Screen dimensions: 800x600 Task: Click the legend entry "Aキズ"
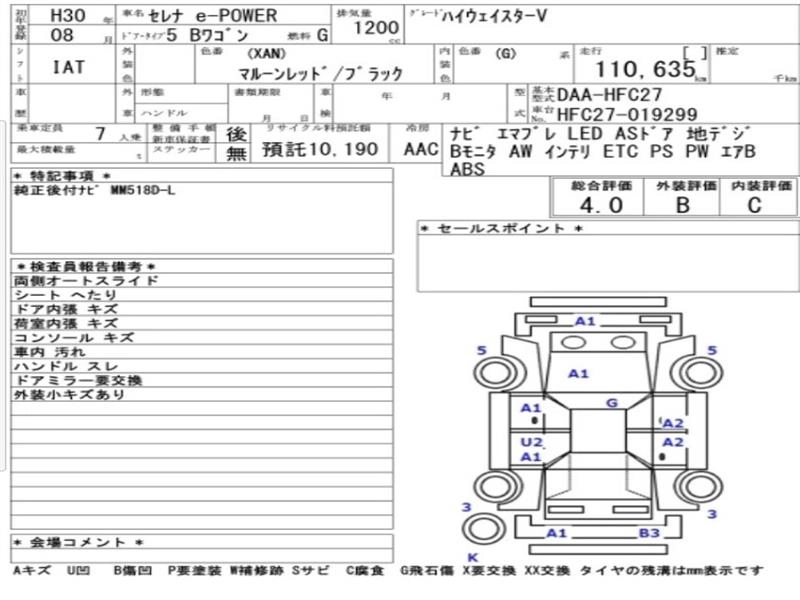tap(32, 570)
